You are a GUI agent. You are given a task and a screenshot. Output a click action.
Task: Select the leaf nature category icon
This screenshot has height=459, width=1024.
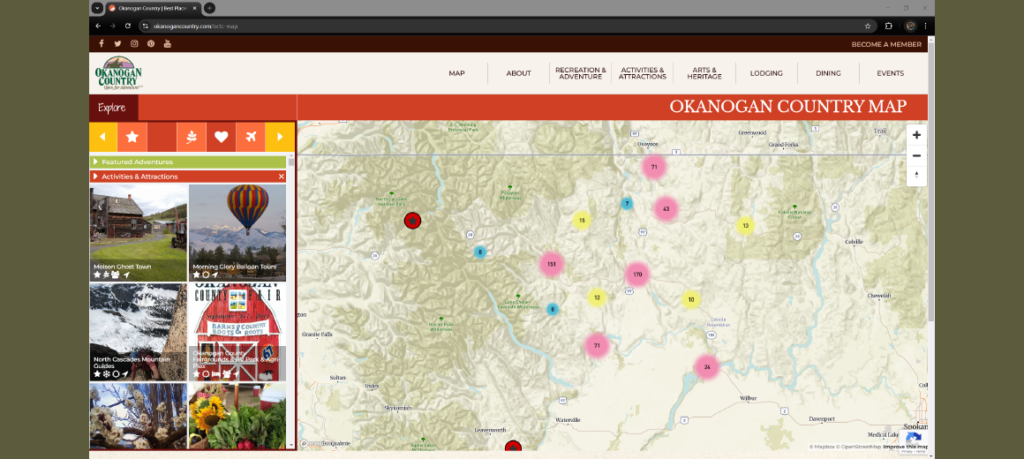tap(192, 137)
